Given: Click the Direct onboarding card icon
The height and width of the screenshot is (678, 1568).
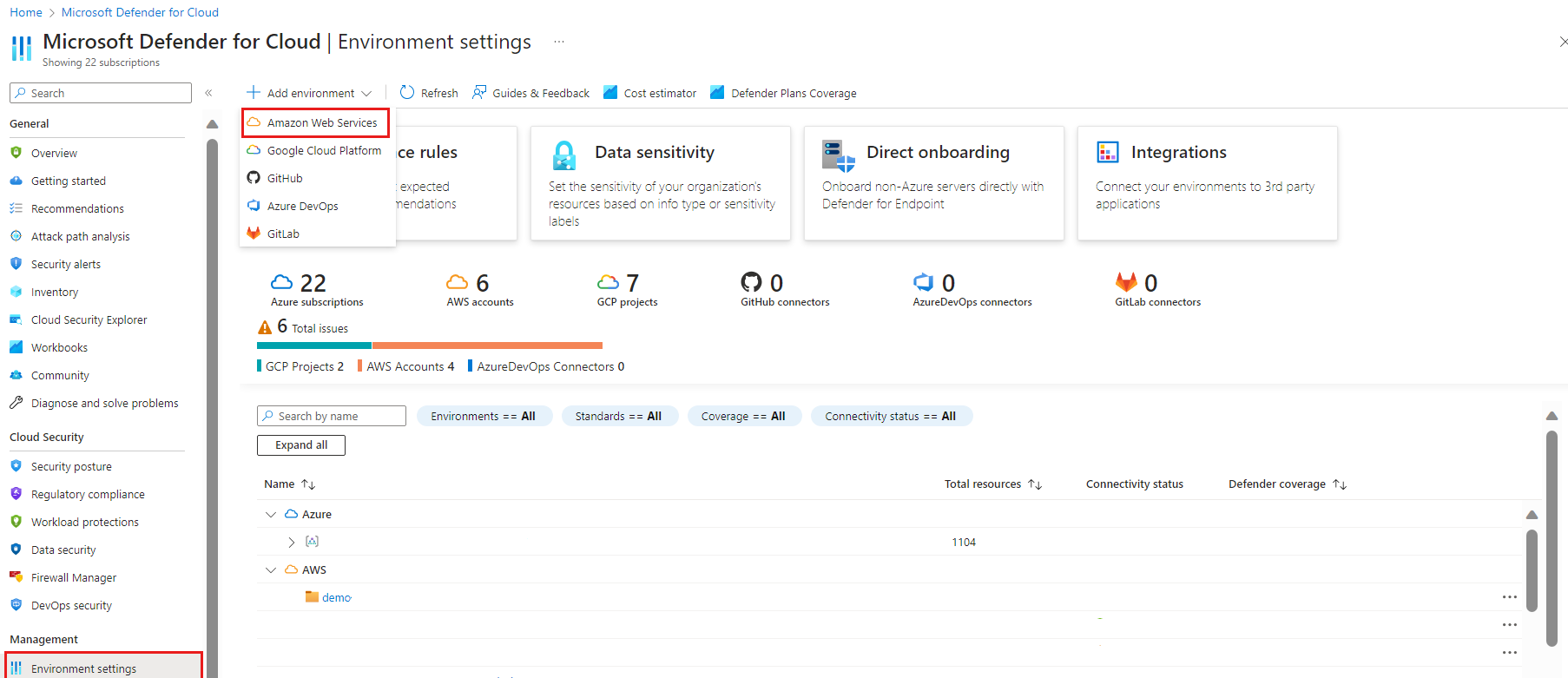Looking at the screenshot, I should point(838,155).
